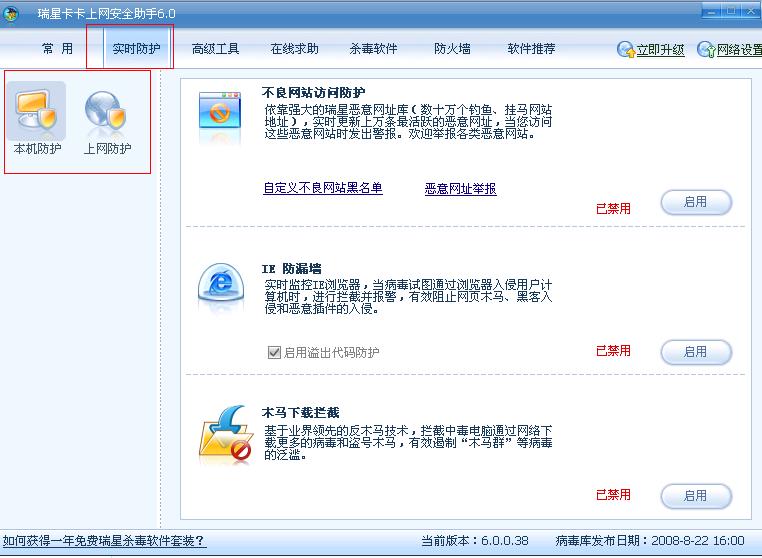
Task: Open the 高级工具 tab
Action: pos(215,49)
